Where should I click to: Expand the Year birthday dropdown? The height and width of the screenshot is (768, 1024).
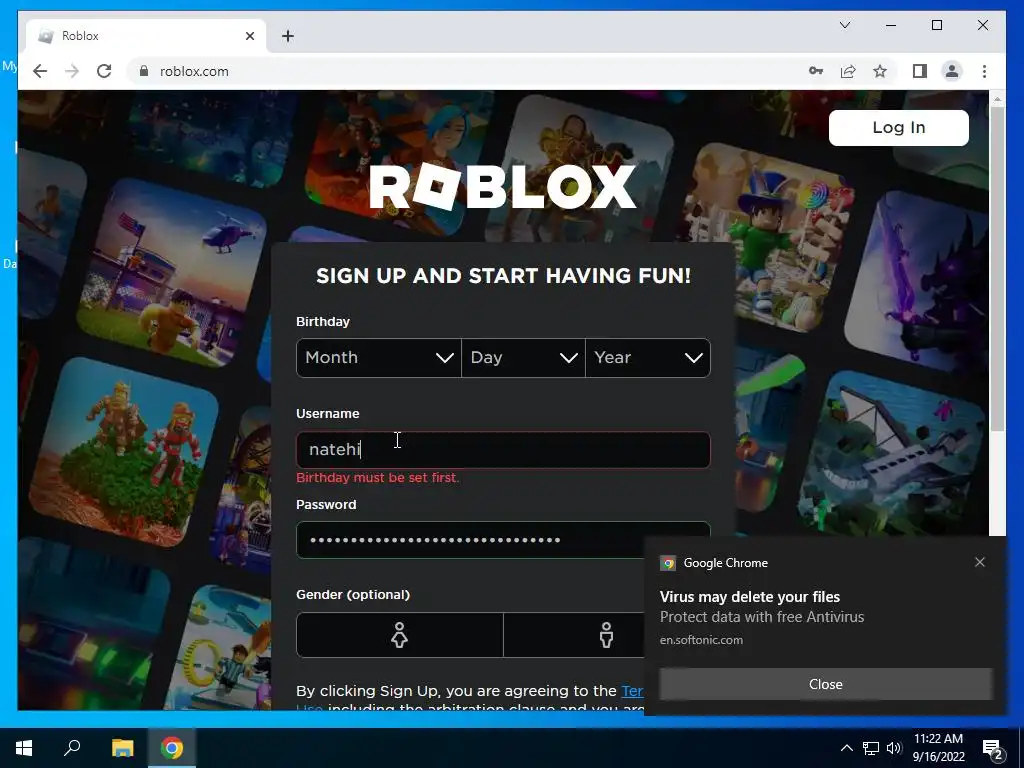click(648, 358)
